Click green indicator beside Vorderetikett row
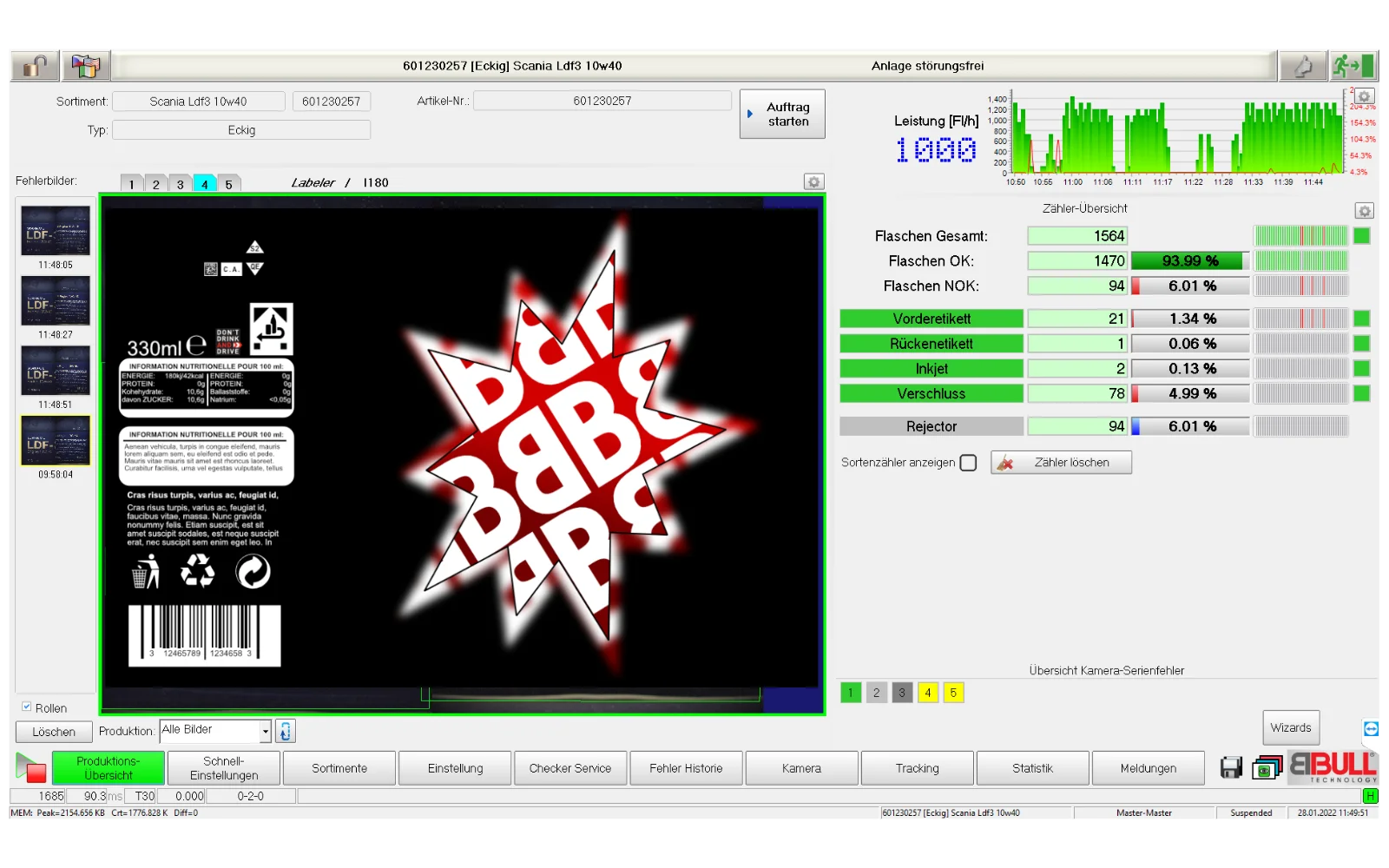 click(x=1362, y=319)
